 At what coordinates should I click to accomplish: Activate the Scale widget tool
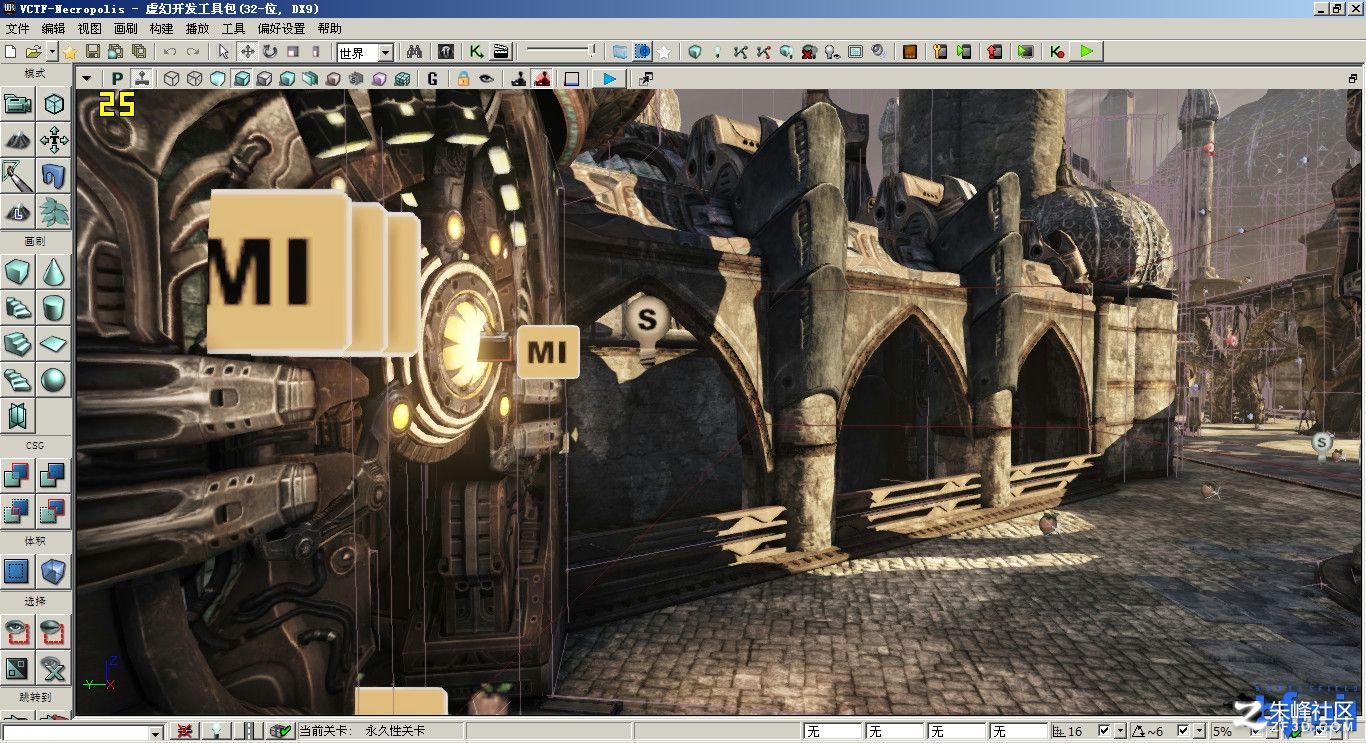coord(293,52)
